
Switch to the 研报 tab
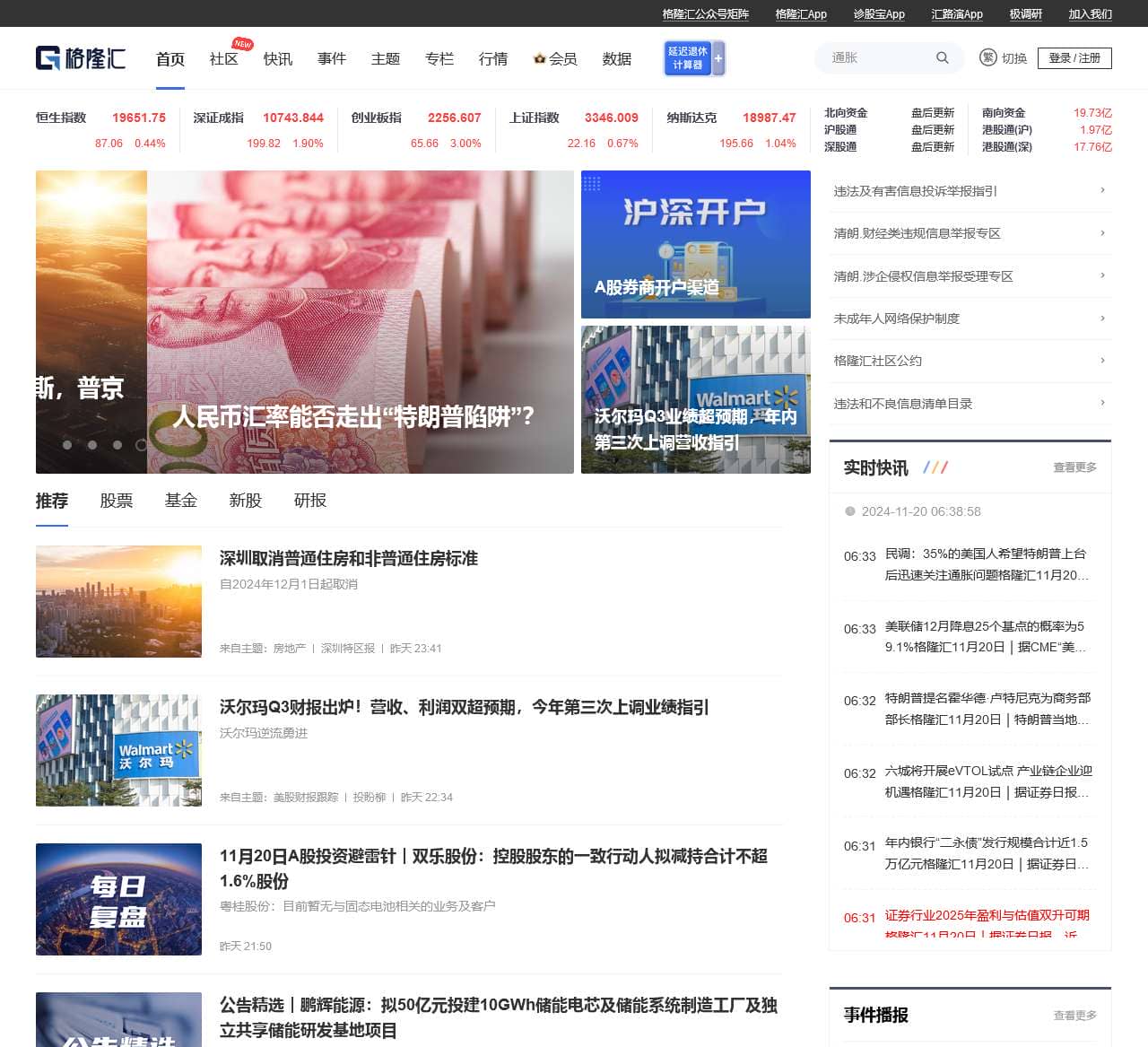(309, 501)
